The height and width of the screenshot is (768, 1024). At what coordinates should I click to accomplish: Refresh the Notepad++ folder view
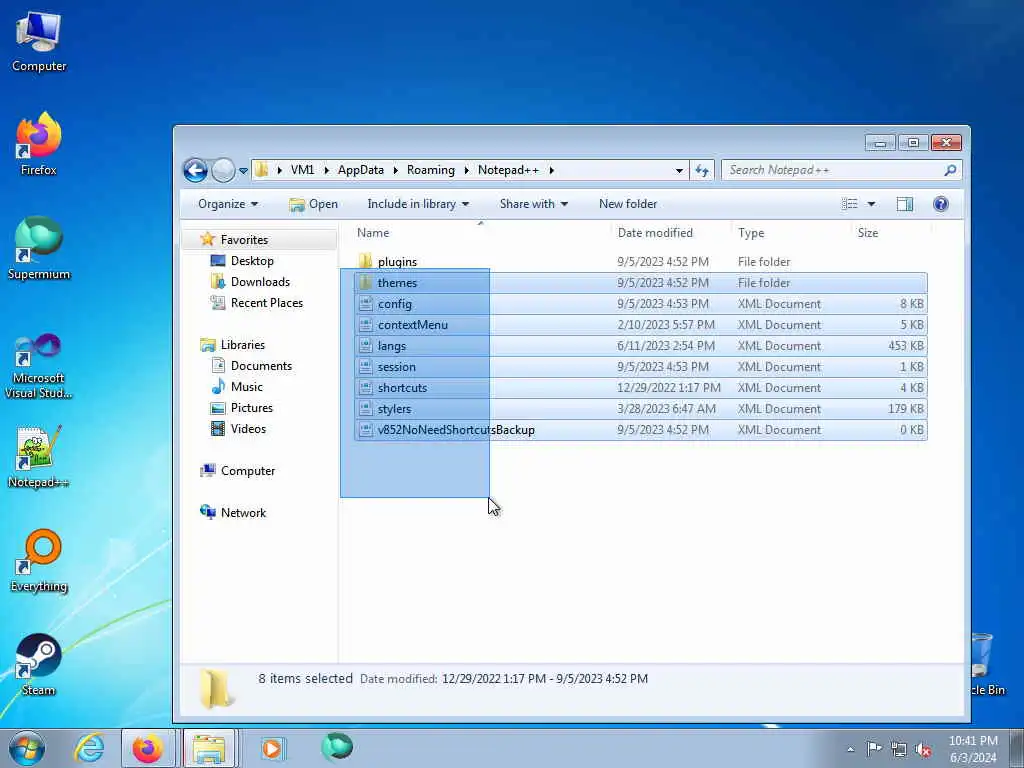pos(702,170)
